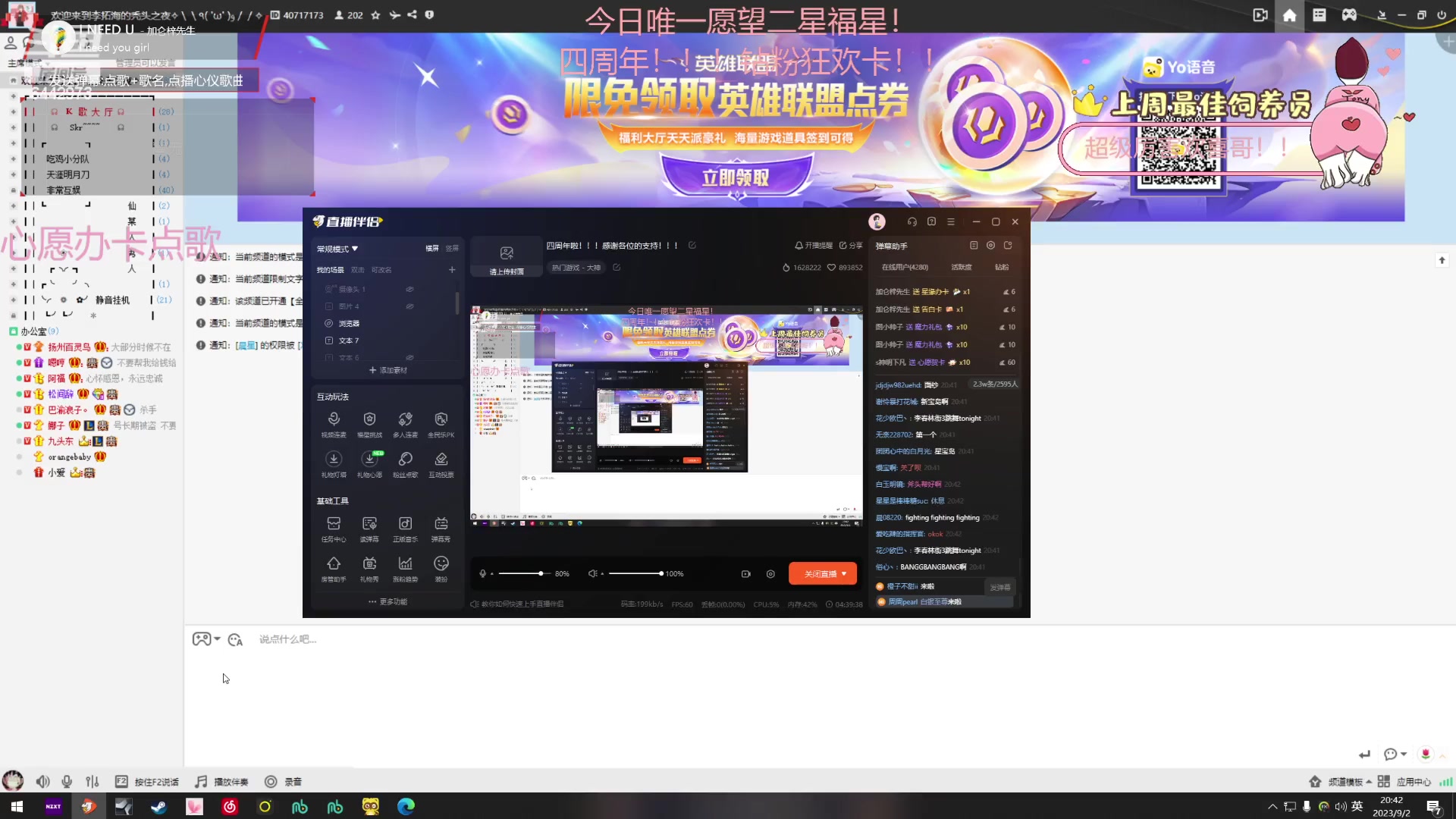Mute the microphone in 直播伴侣 mixer
The height and width of the screenshot is (819, 1456).
coord(482,574)
